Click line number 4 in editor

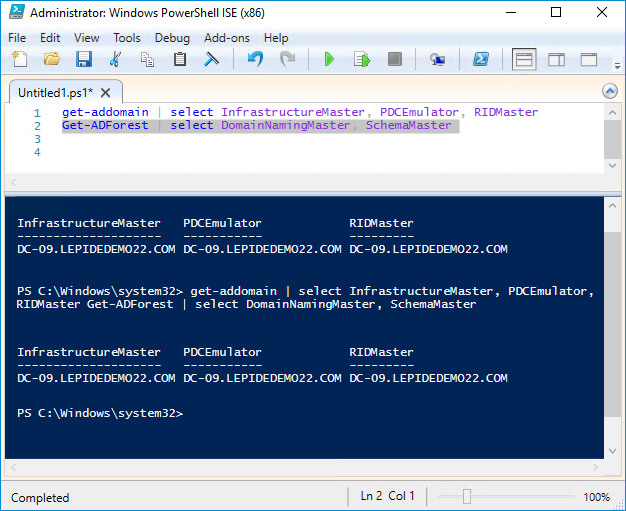(x=37, y=152)
